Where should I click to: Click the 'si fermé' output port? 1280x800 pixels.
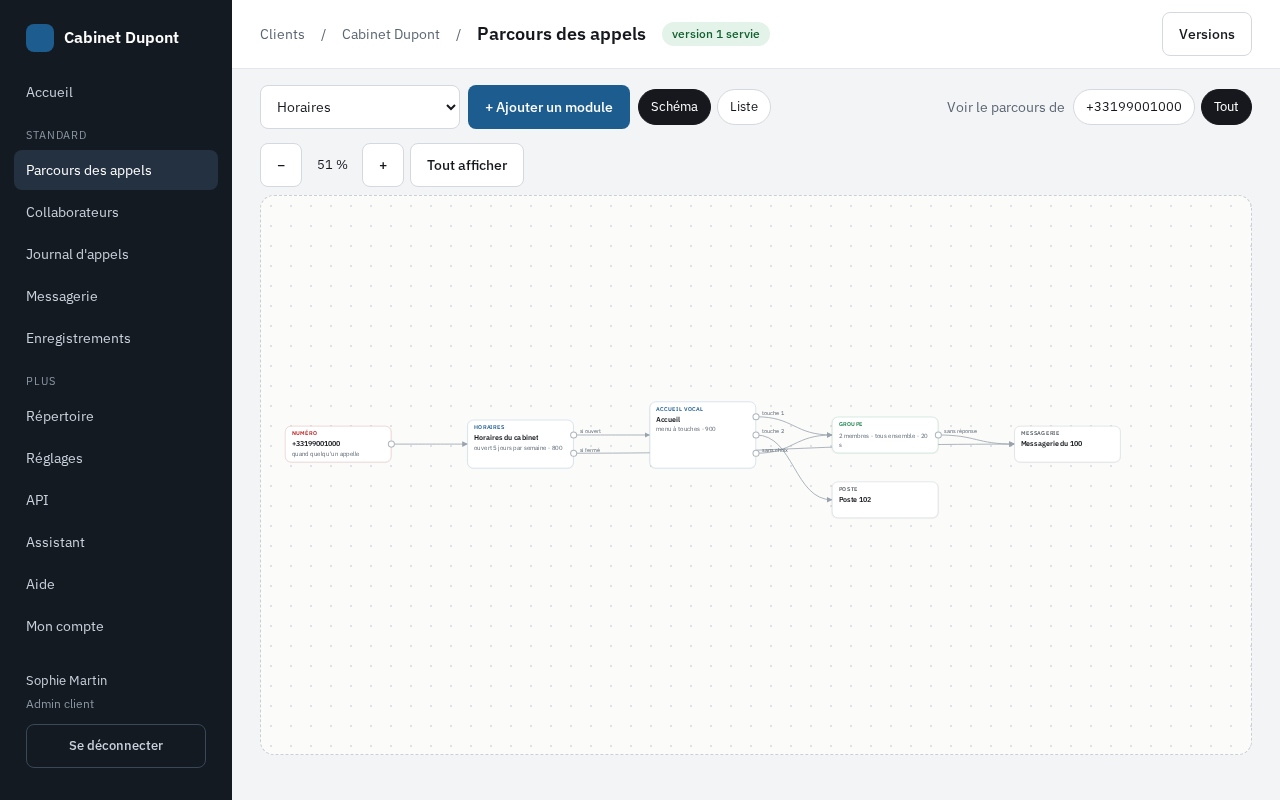click(x=573, y=453)
